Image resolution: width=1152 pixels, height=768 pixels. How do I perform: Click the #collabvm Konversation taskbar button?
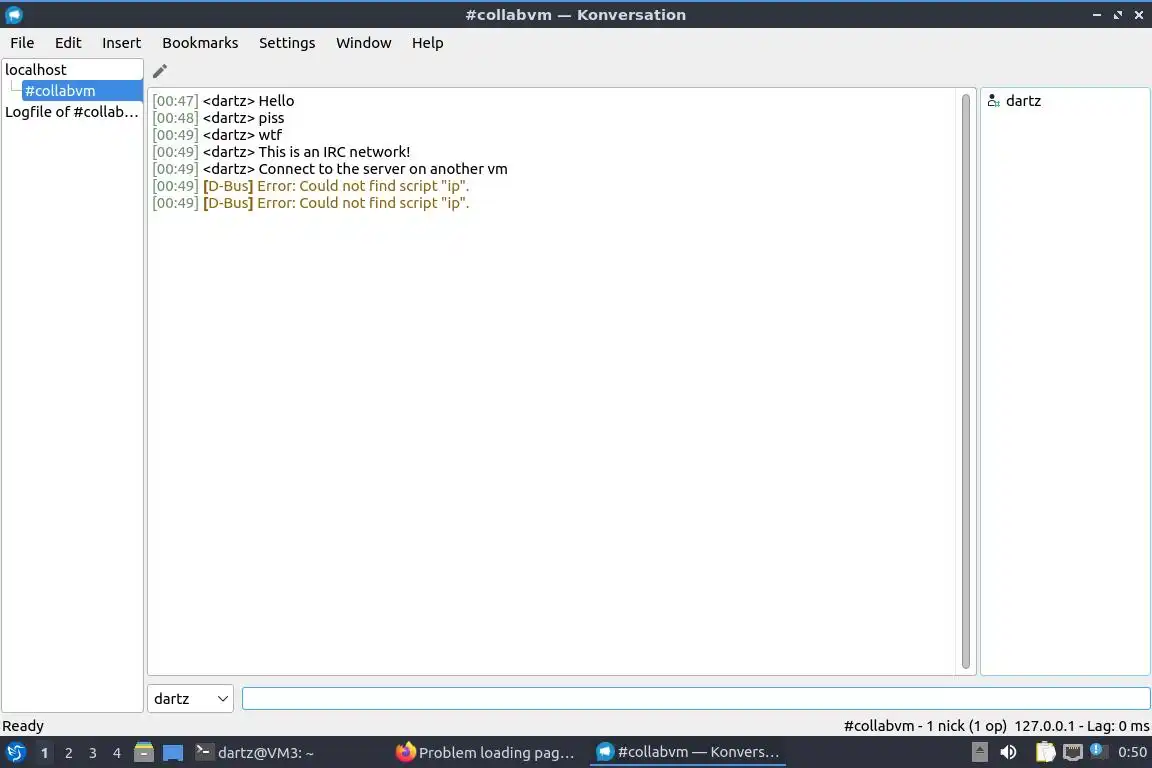[x=688, y=753]
